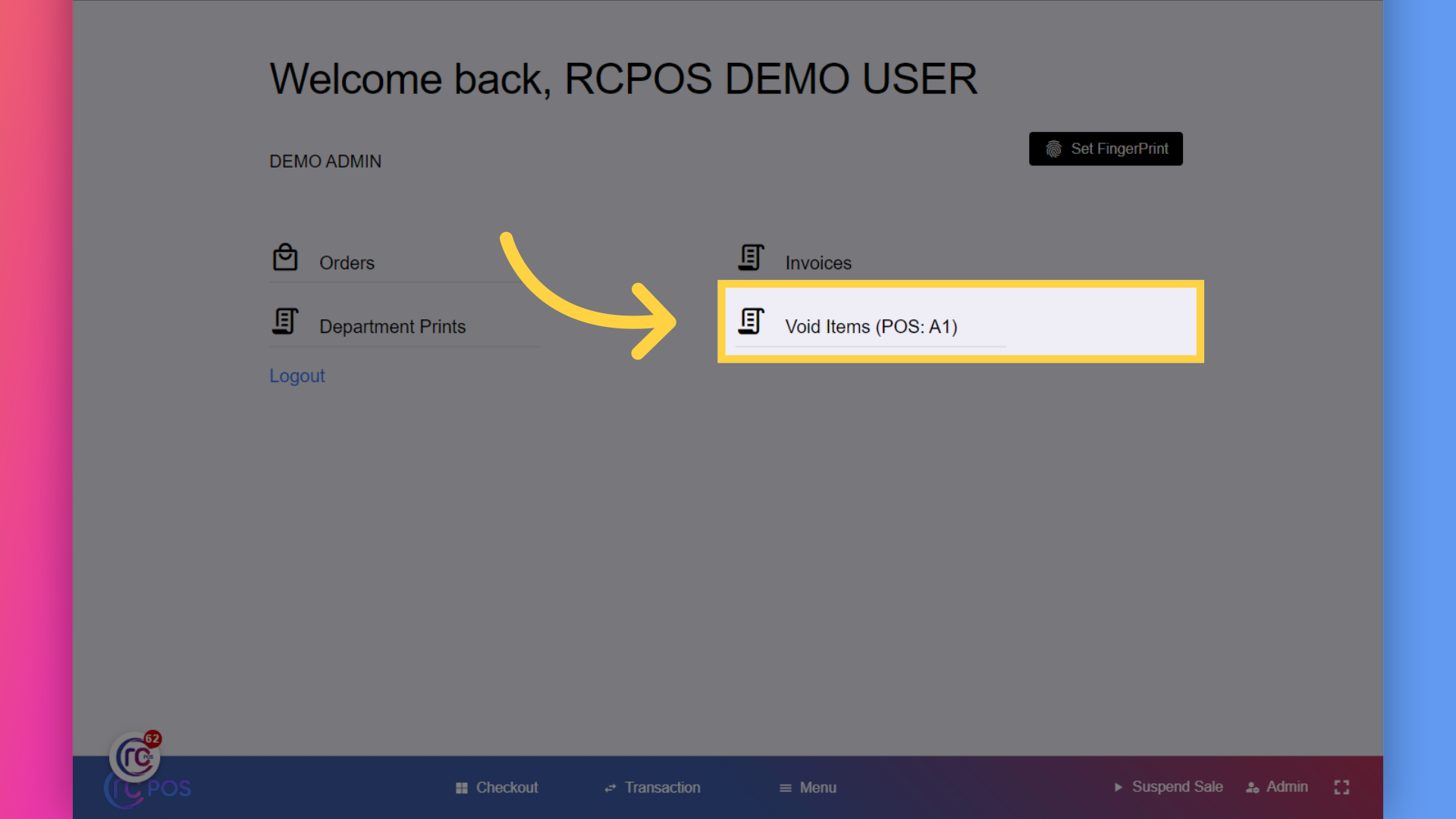Click the Department Prints receipt icon
1456x819 pixels.
point(285,321)
